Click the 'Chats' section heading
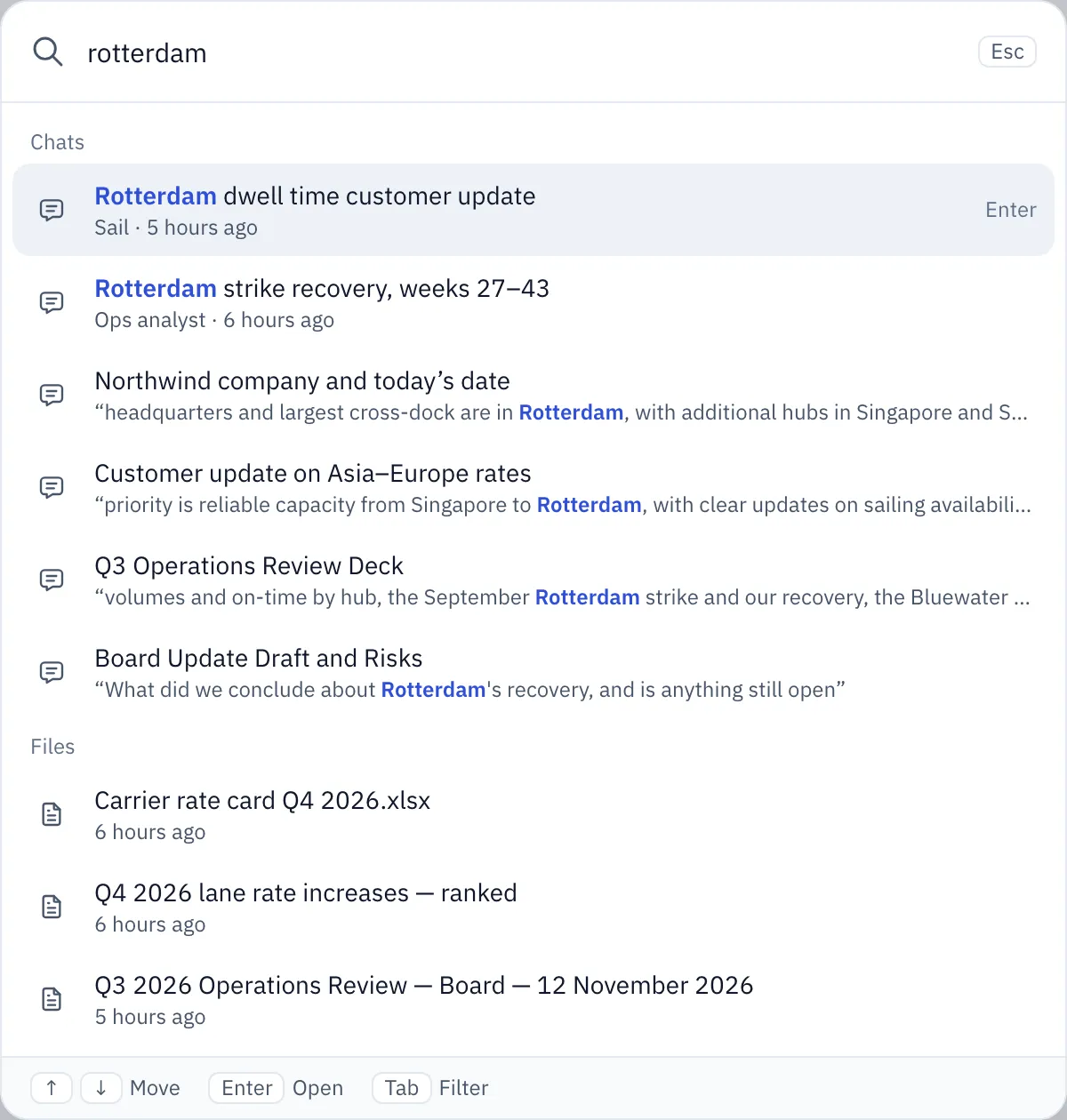 click(57, 142)
